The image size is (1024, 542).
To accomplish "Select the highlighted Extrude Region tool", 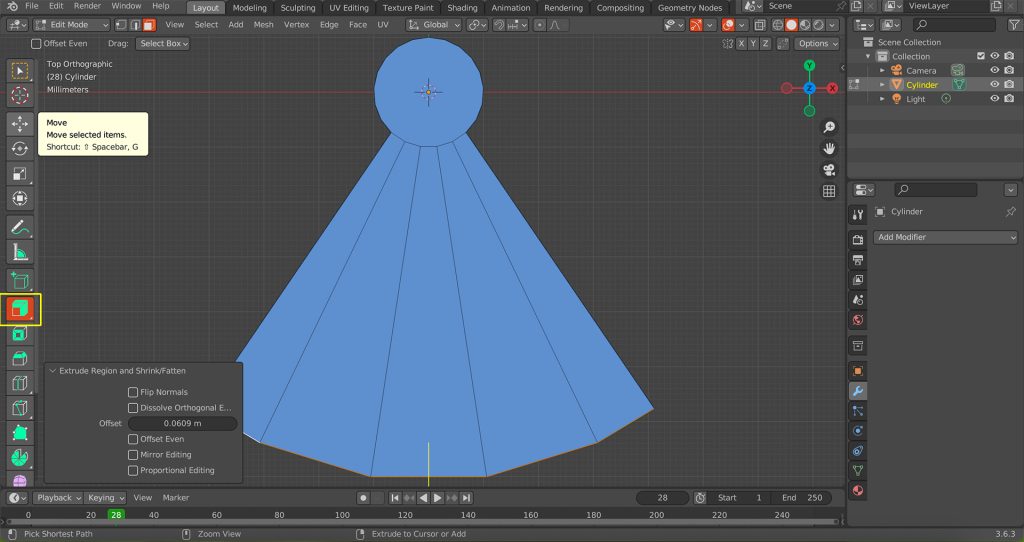I will 20,310.
